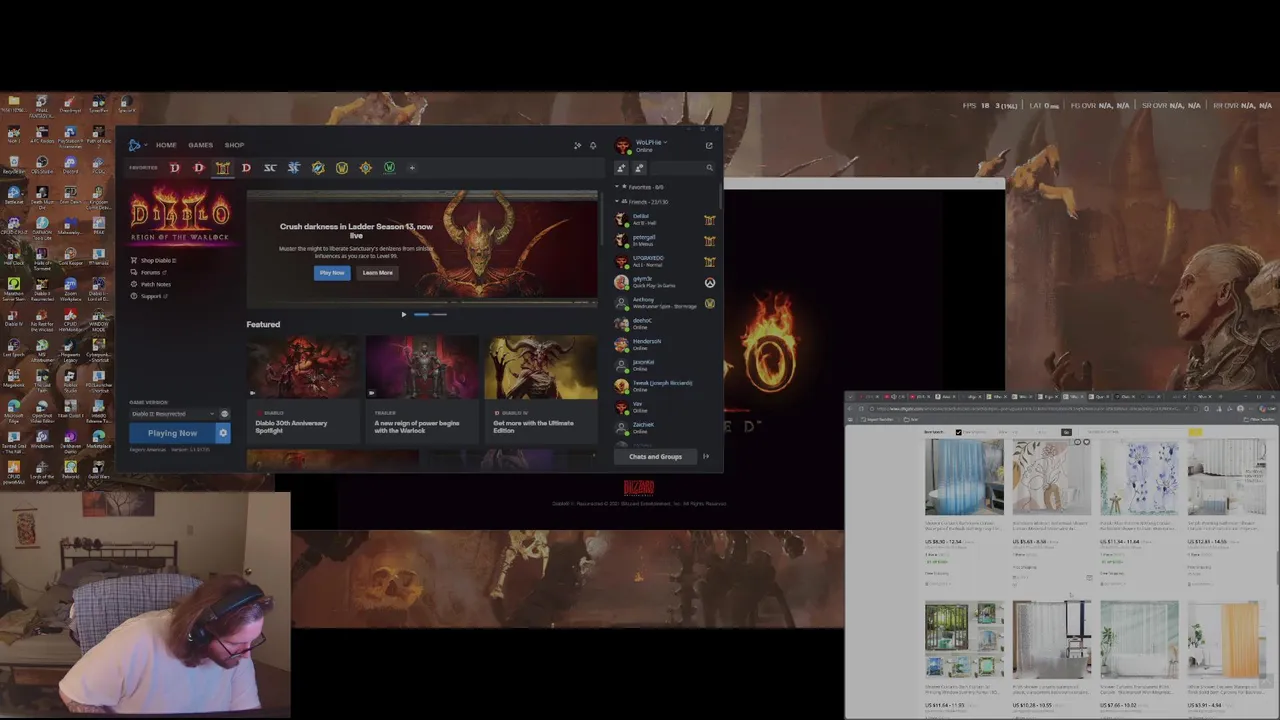Open the Shop Diablo II link
The width and height of the screenshot is (1280, 720).
click(154, 261)
